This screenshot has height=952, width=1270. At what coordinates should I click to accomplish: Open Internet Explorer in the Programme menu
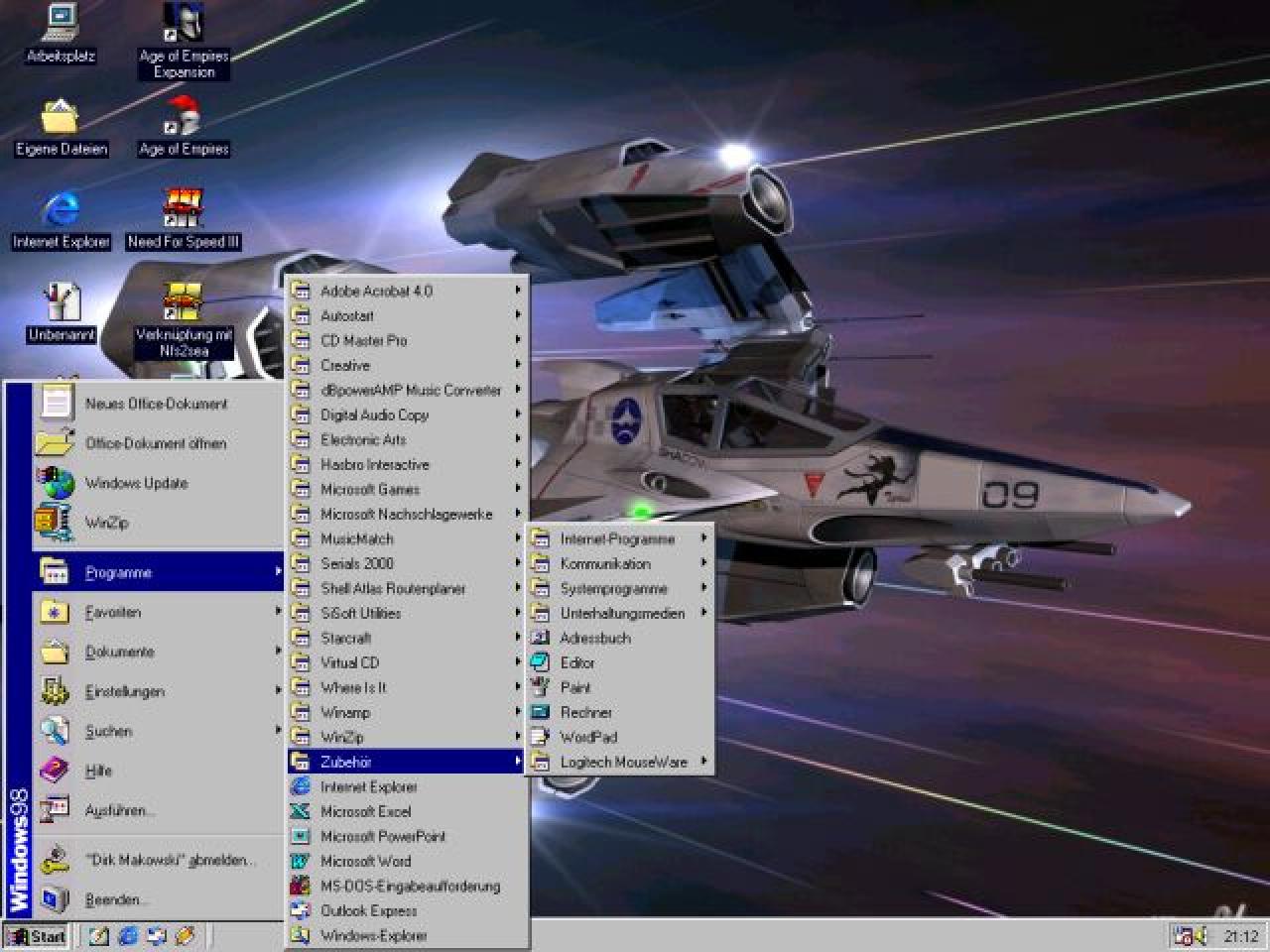tap(407, 786)
